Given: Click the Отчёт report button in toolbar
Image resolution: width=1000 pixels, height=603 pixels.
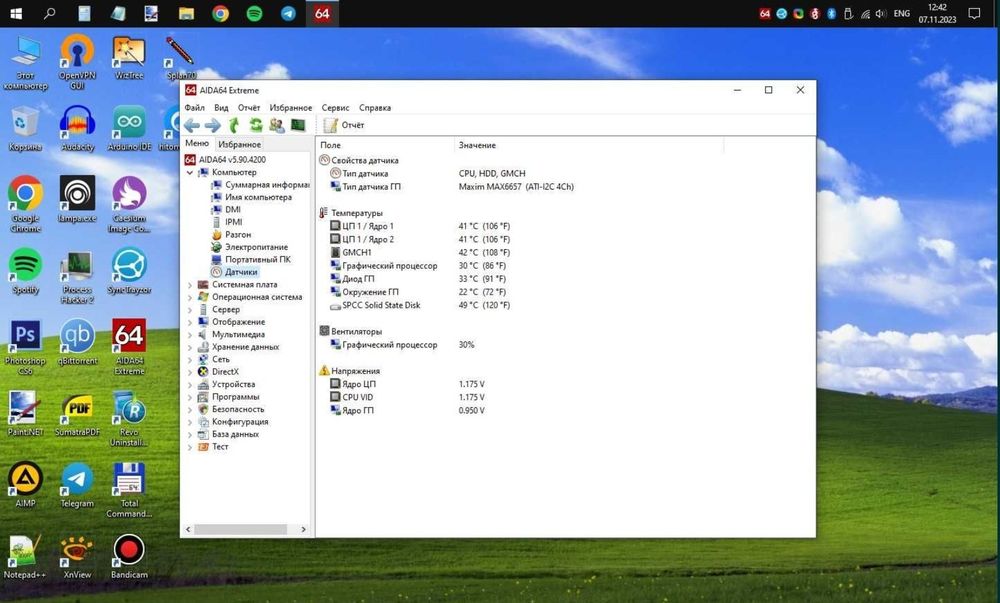Looking at the screenshot, I should click(x=344, y=126).
